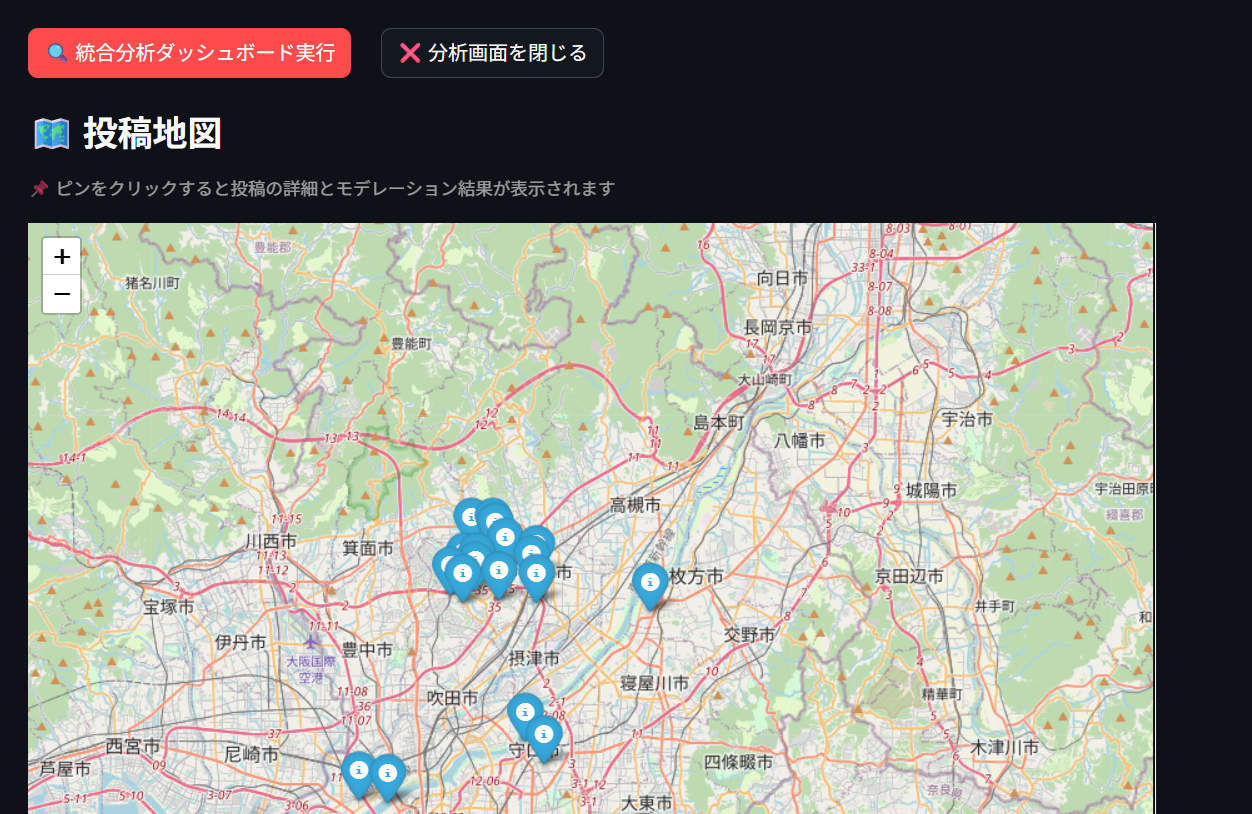The image size is (1252, 814).
Task: Click the 高槻市 label on the map
Action: (635, 506)
